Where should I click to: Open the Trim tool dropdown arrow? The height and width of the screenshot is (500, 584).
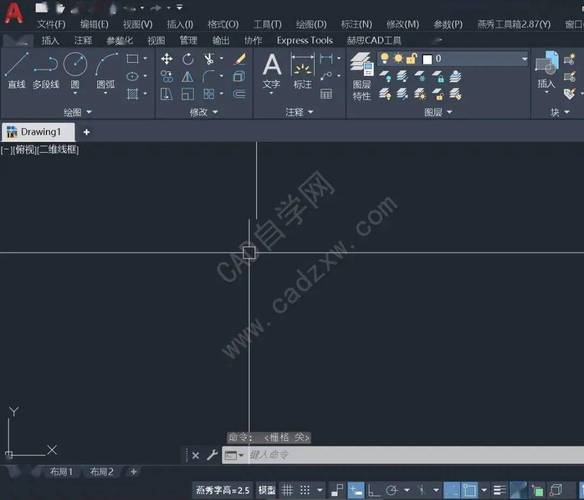tap(222, 58)
